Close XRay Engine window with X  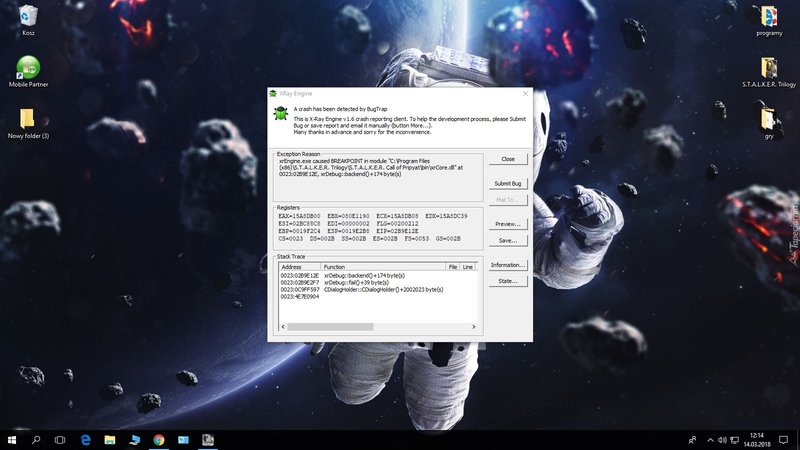click(525, 93)
